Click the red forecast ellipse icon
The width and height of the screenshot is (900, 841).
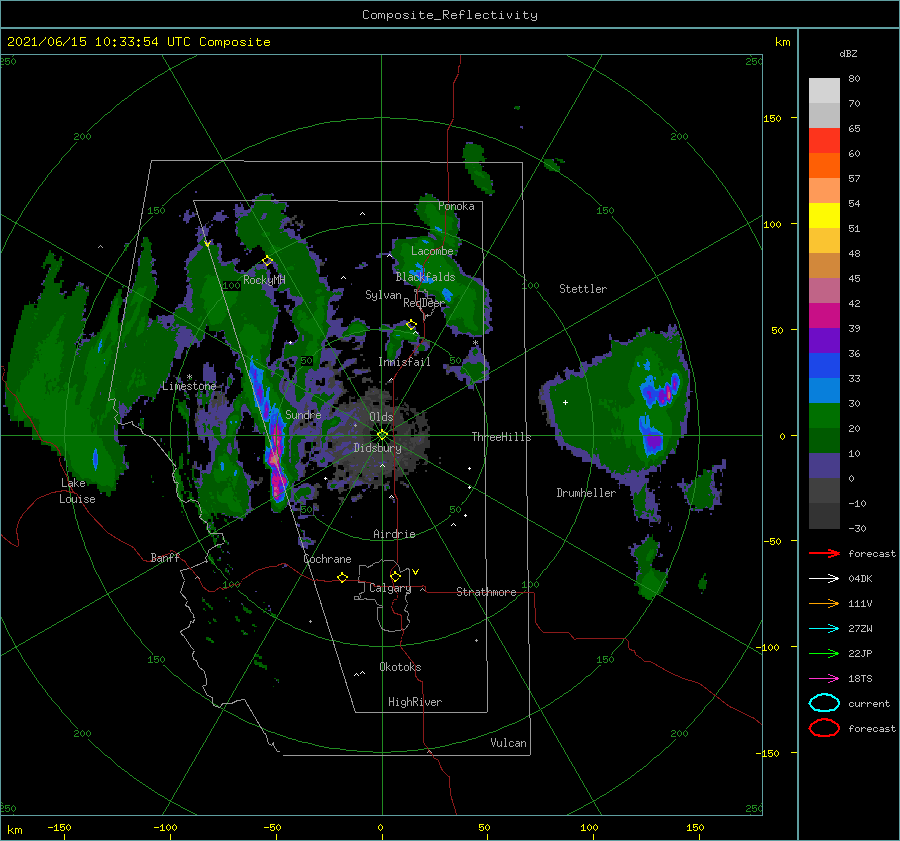click(x=824, y=728)
